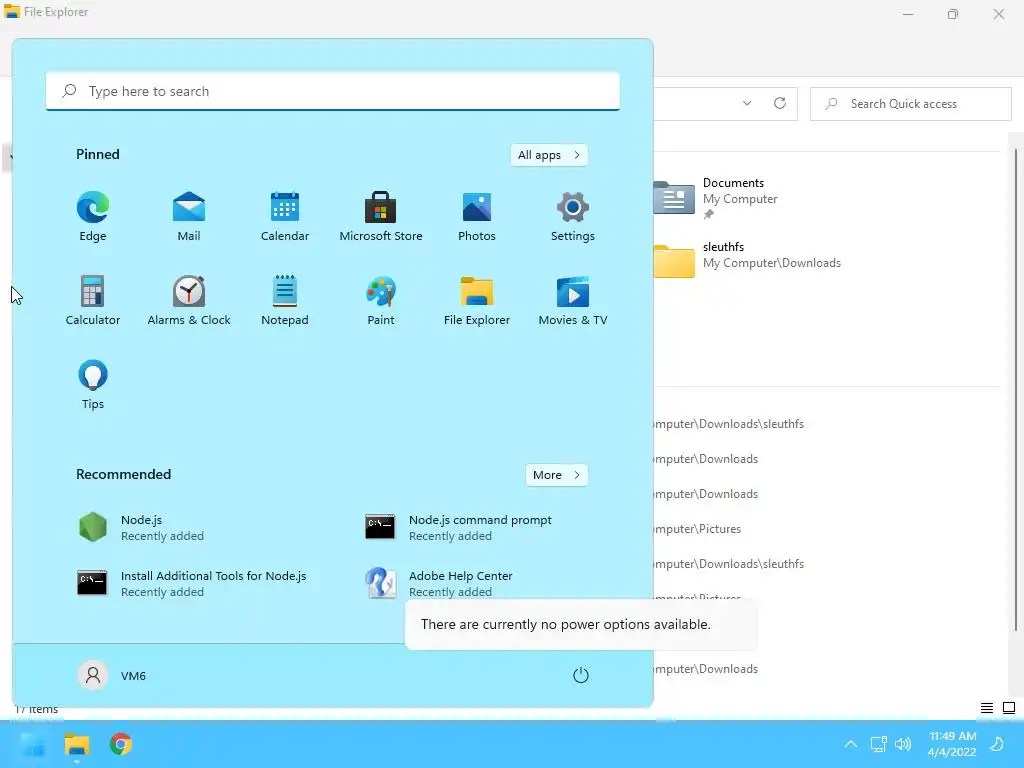
Task: Click the Search Quick access field
Action: coord(910,104)
